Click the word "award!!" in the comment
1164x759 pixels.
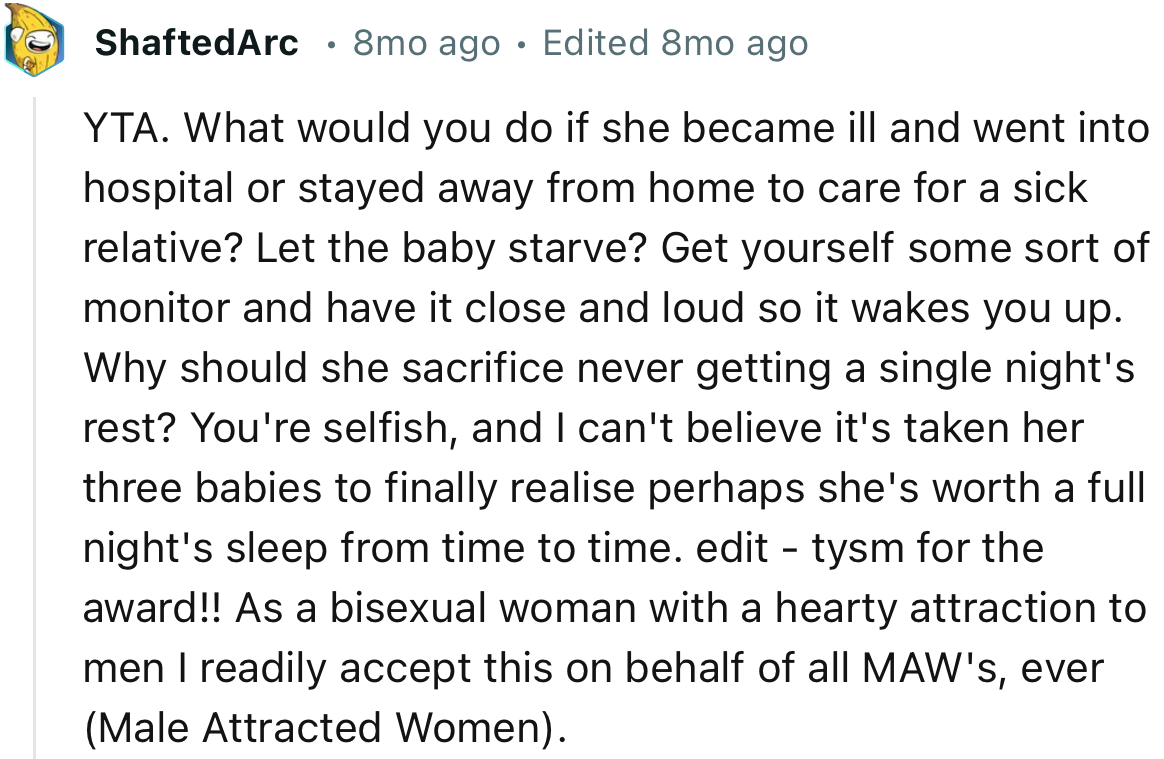[x=154, y=608]
